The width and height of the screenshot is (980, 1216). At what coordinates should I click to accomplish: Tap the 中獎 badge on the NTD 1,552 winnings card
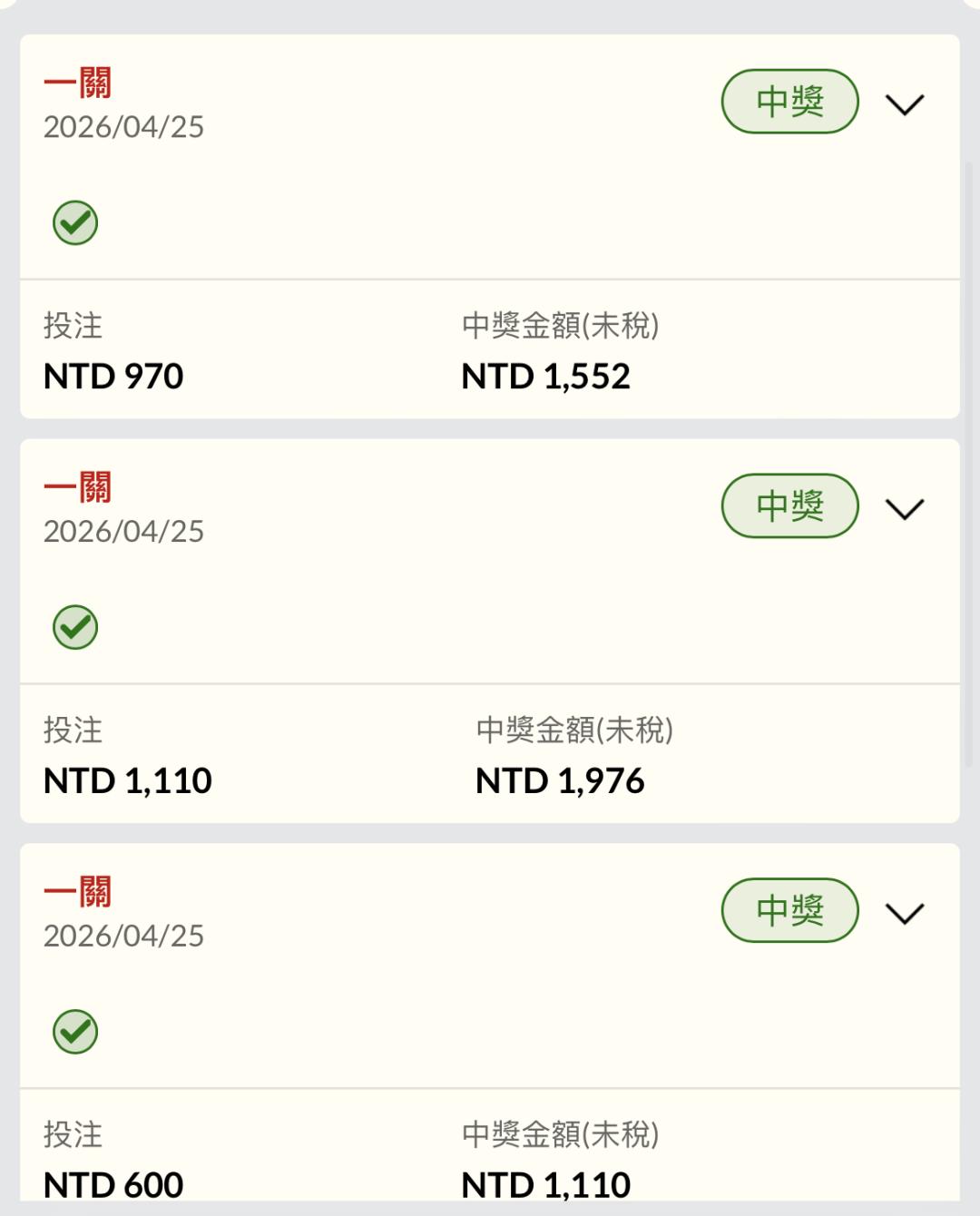click(789, 102)
